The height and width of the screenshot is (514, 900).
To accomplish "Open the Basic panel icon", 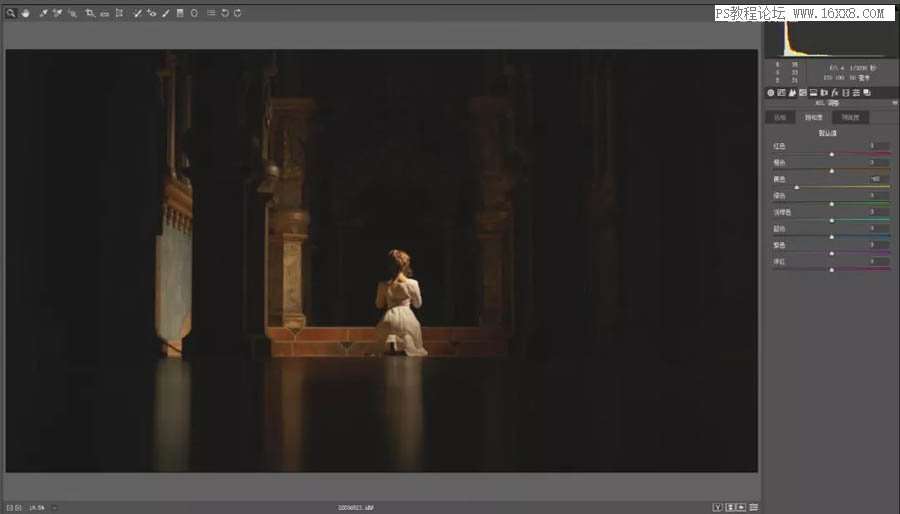I will pos(771,92).
